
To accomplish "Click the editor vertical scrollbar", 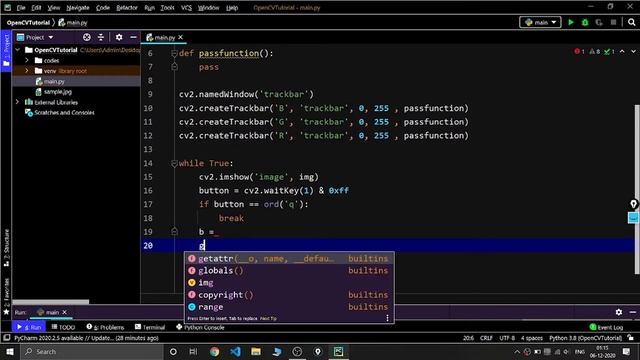I will pos(636,189).
